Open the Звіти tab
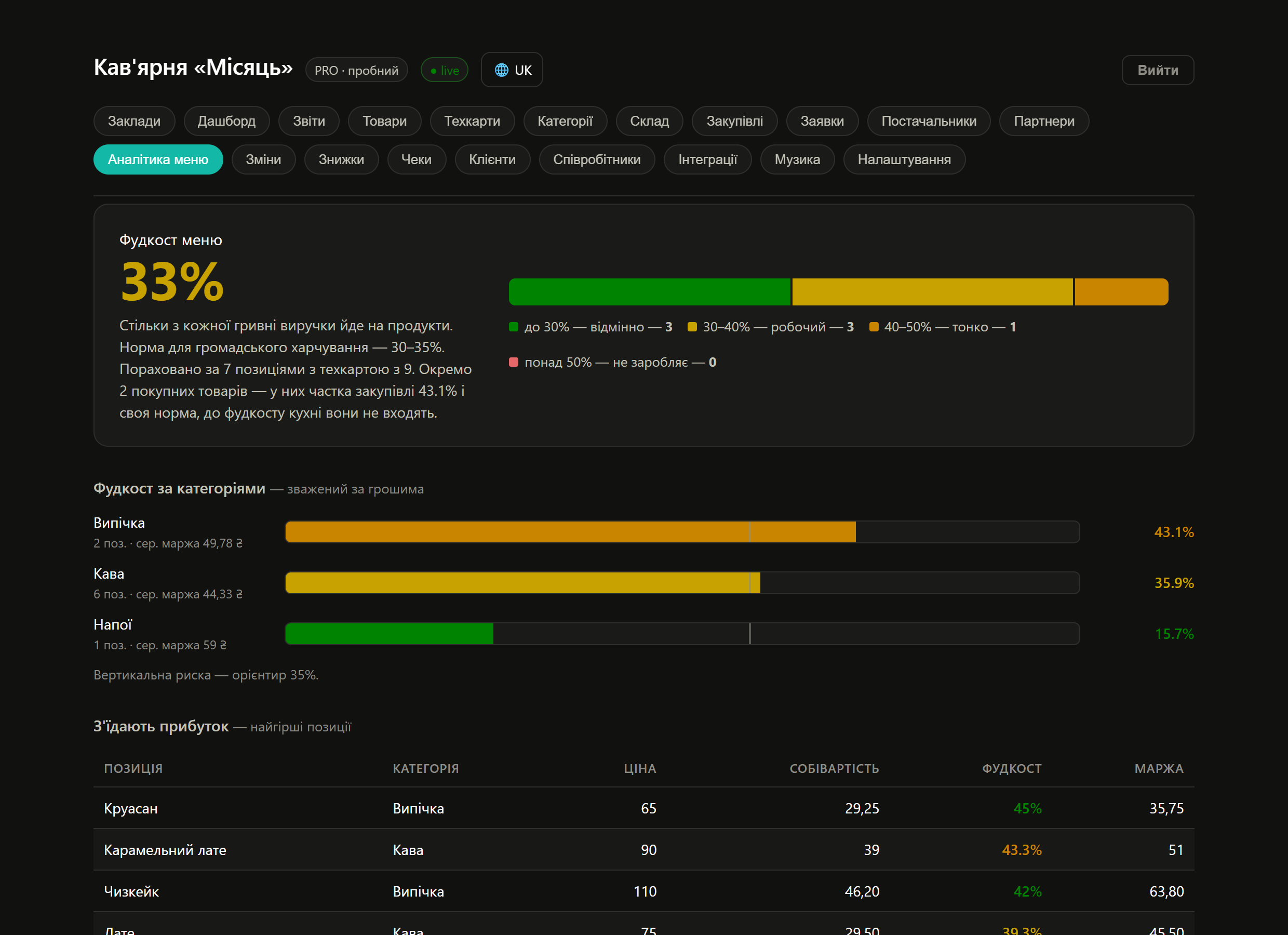 pyautogui.click(x=309, y=121)
